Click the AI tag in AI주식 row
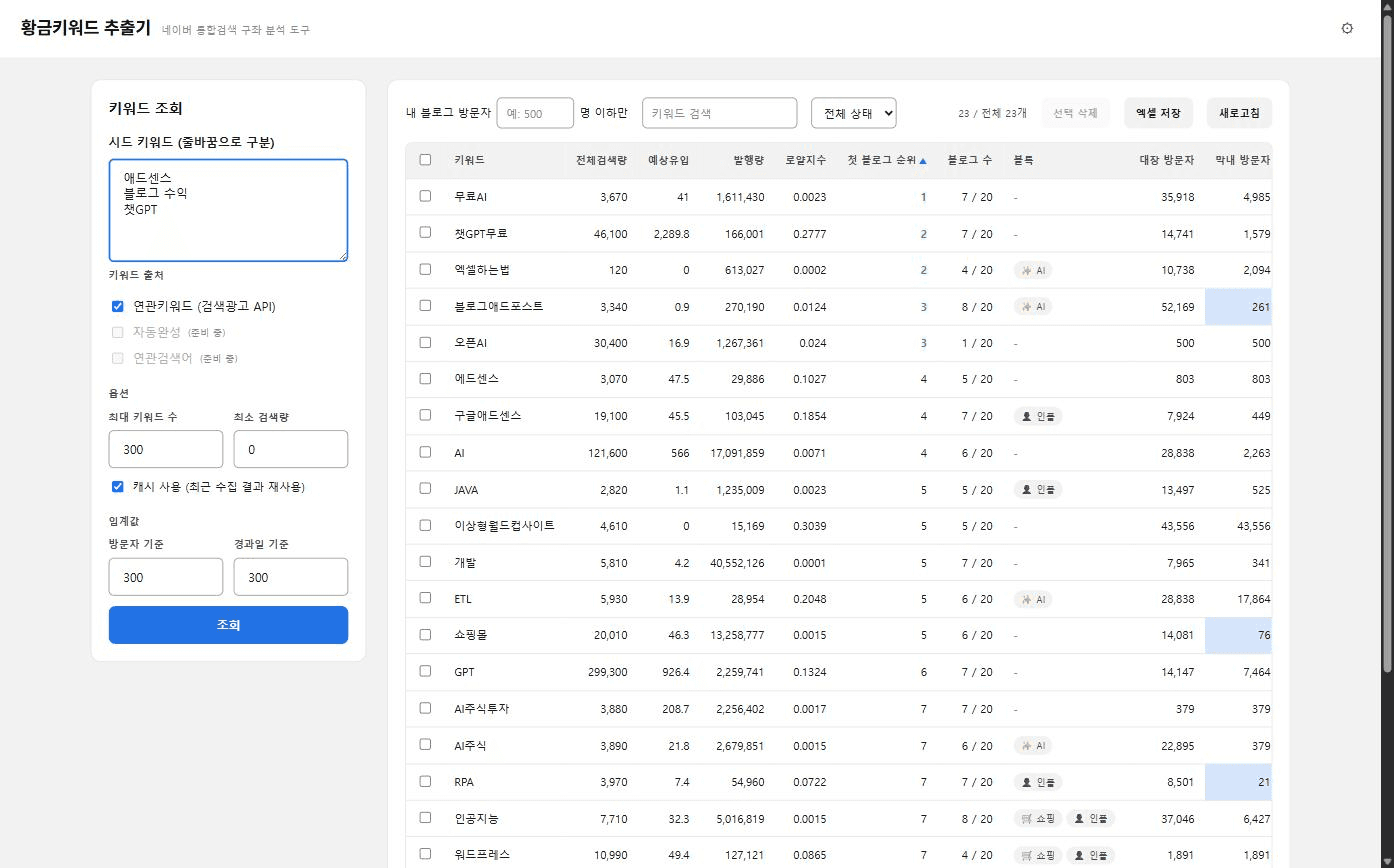The image size is (1394, 868). [1033, 746]
